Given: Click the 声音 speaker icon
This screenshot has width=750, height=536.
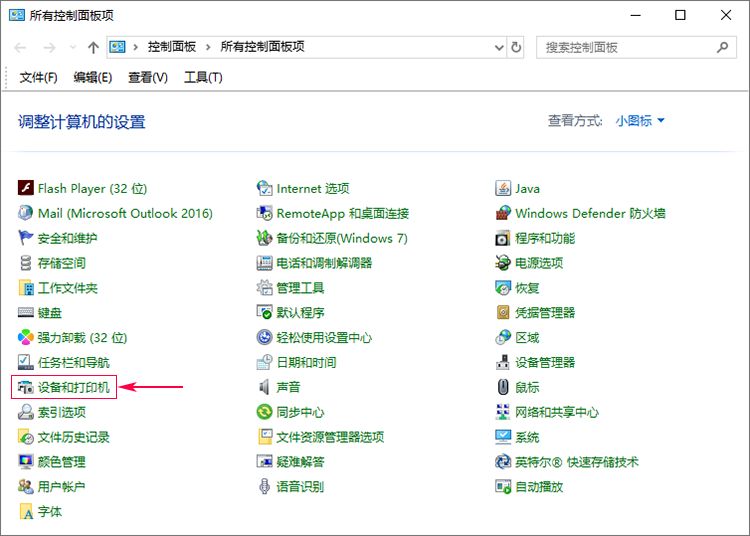Looking at the screenshot, I should 264,387.
